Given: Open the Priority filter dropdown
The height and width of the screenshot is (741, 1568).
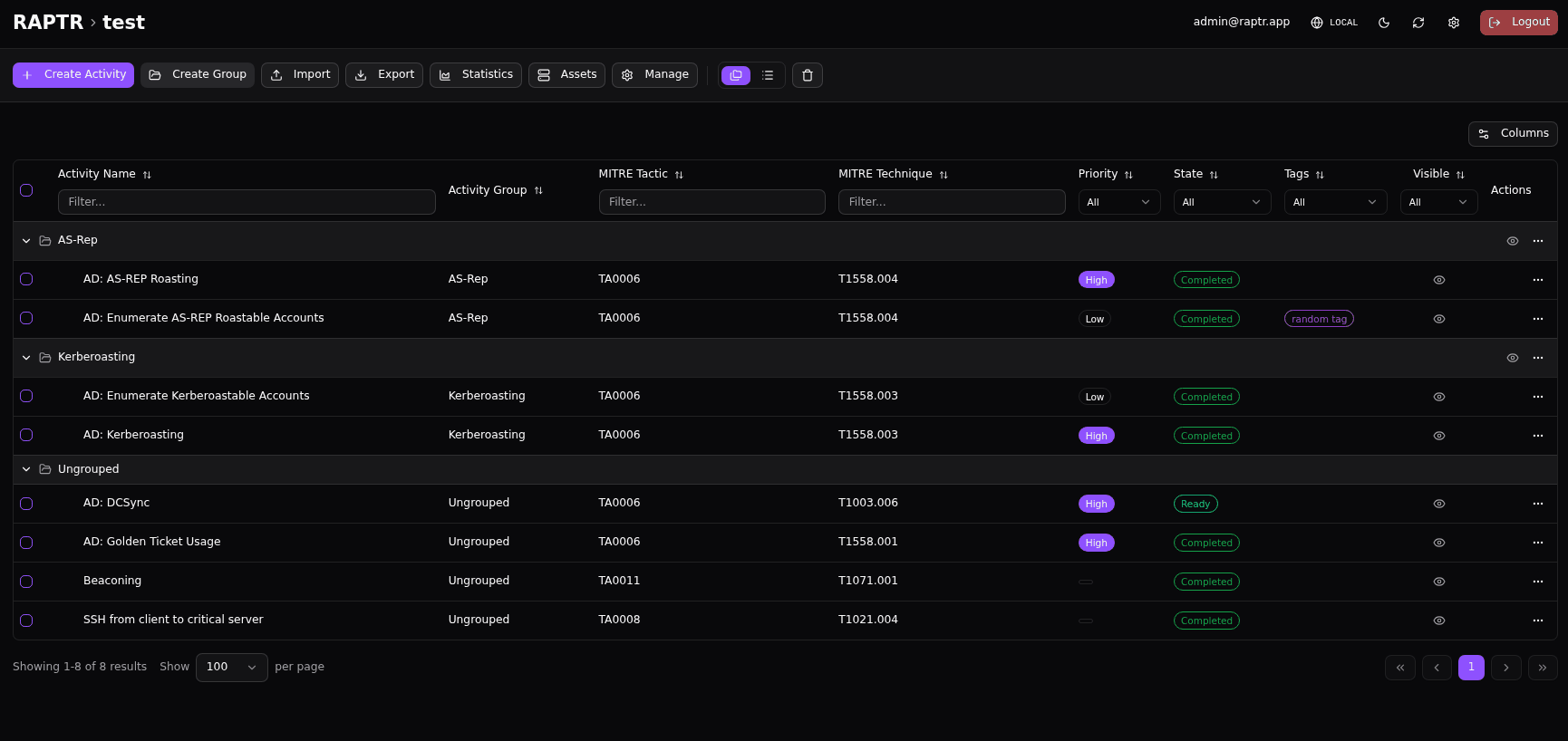Looking at the screenshot, I should [x=1118, y=202].
